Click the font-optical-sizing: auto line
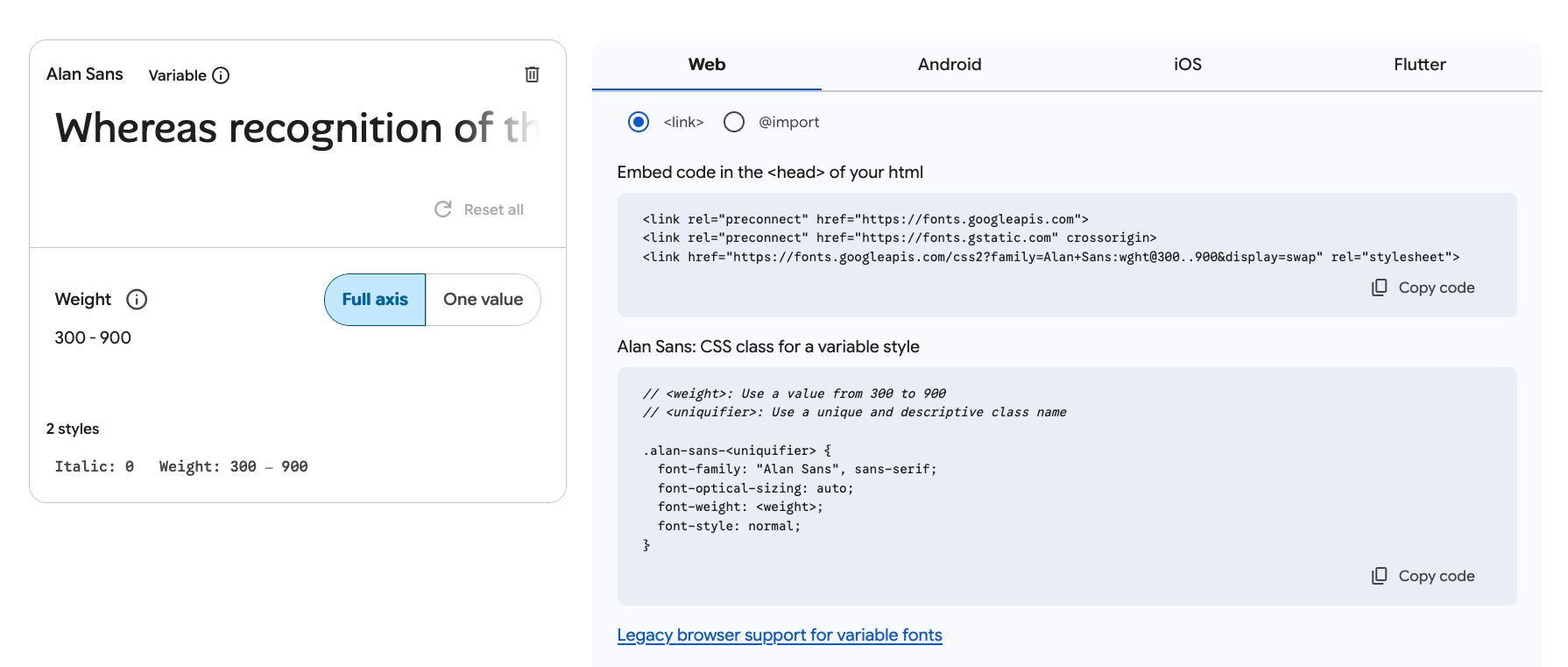The width and height of the screenshot is (1568, 667). tap(756, 488)
